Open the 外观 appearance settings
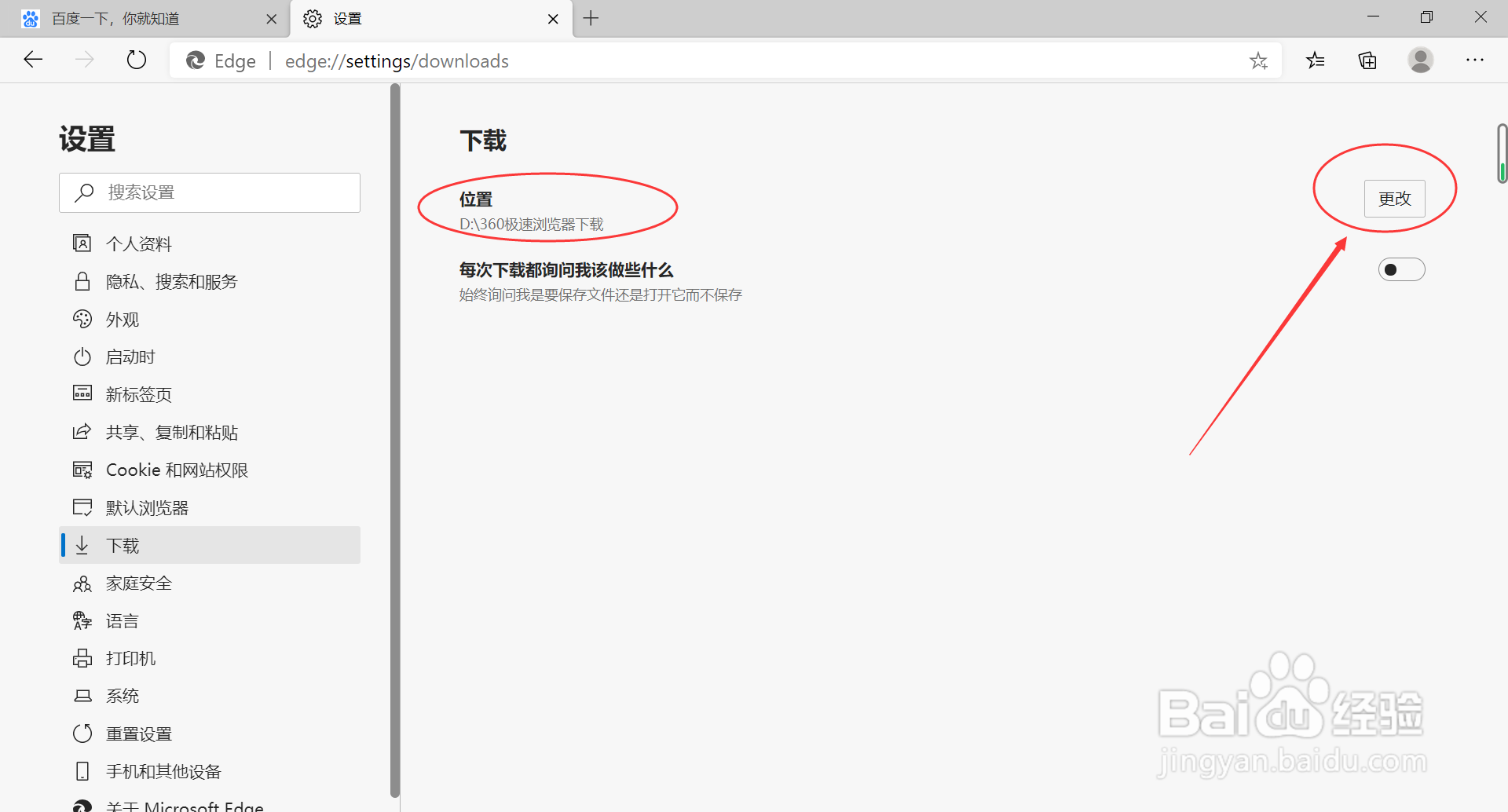This screenshot has width=1508, height=812. tap(123, 319)
